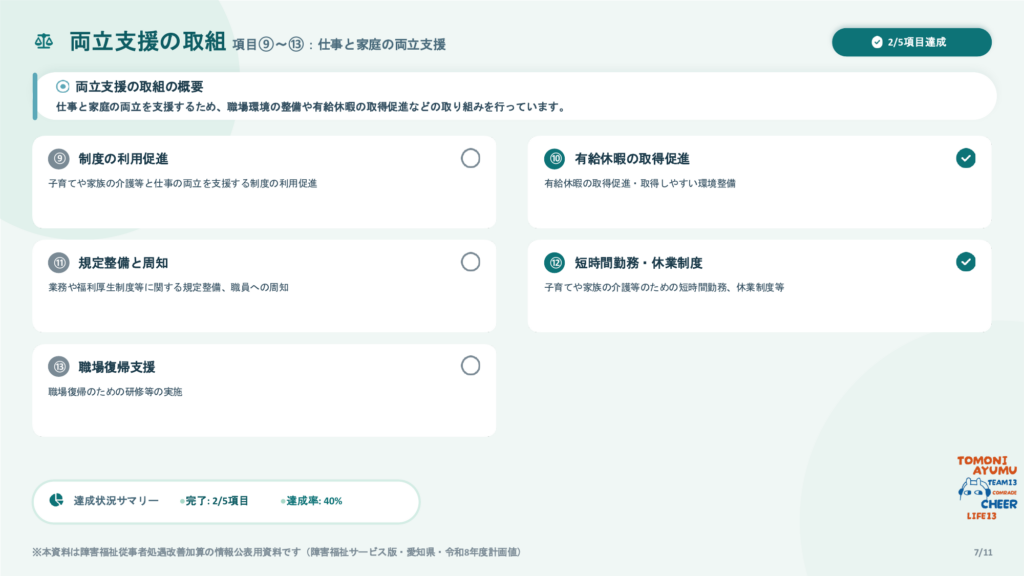Select the 職場復帰支援 card title
Viewport: 1024px width, 576px height.
(x=117, y=367)
